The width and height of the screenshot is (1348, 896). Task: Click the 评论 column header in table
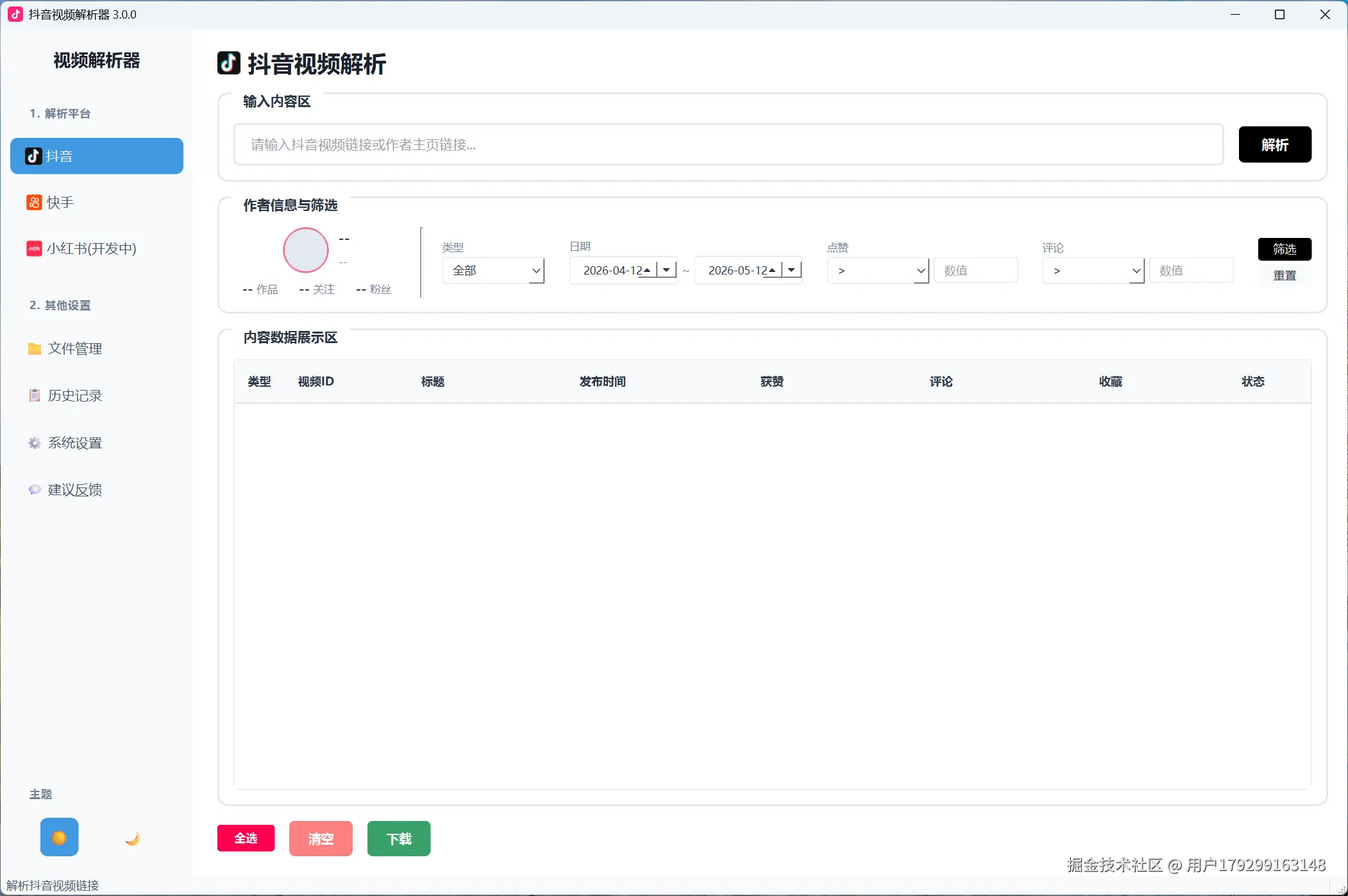[941, 382]
